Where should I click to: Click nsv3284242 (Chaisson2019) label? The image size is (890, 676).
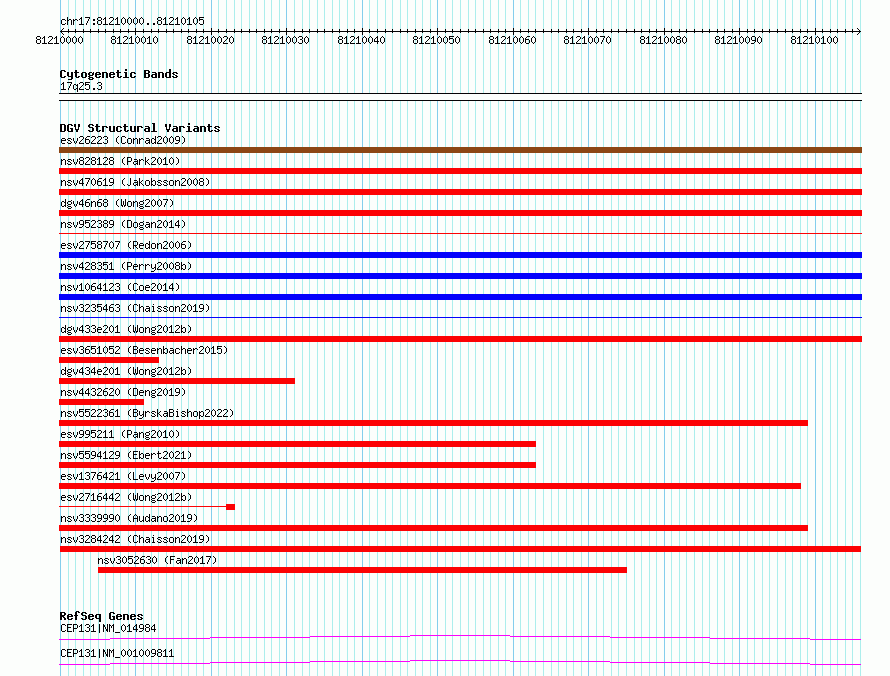click(135, 539)
